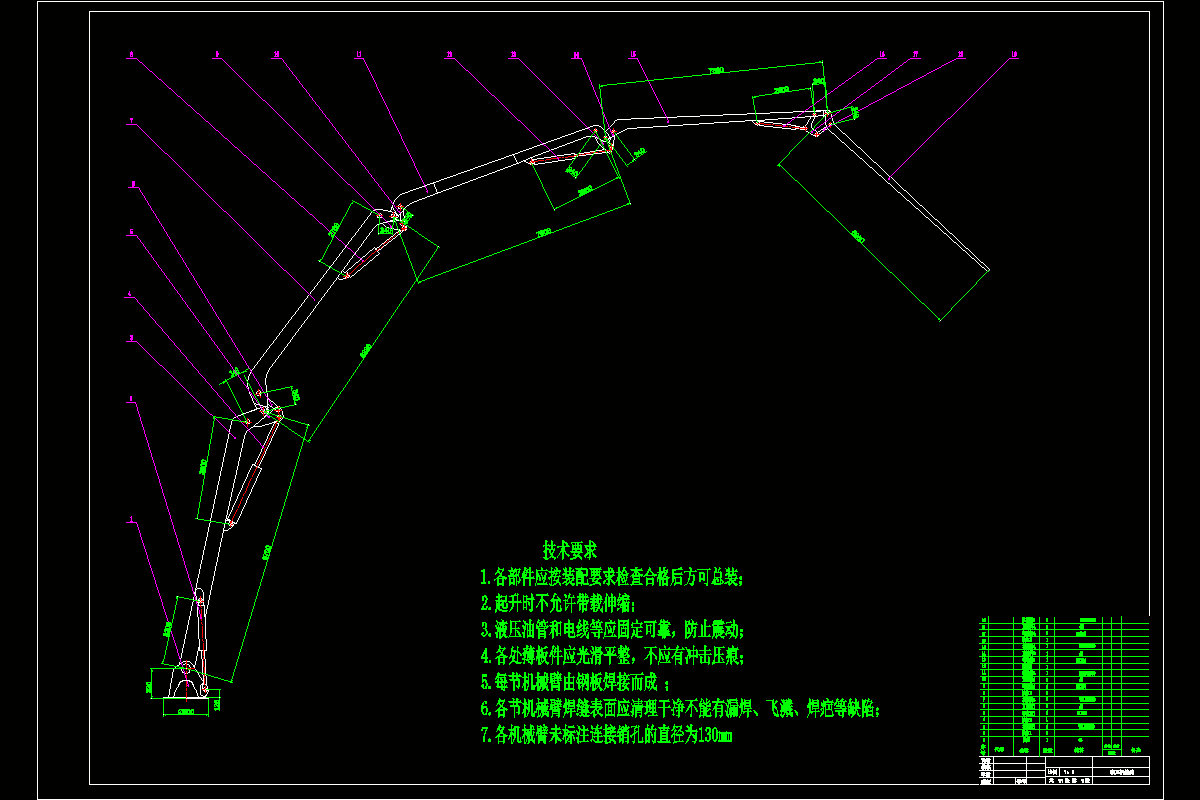This screenshot has height=800, width=1200.
Task: Click requirement 3 about 液压油管和电线
Action: [x=612, y=630]
